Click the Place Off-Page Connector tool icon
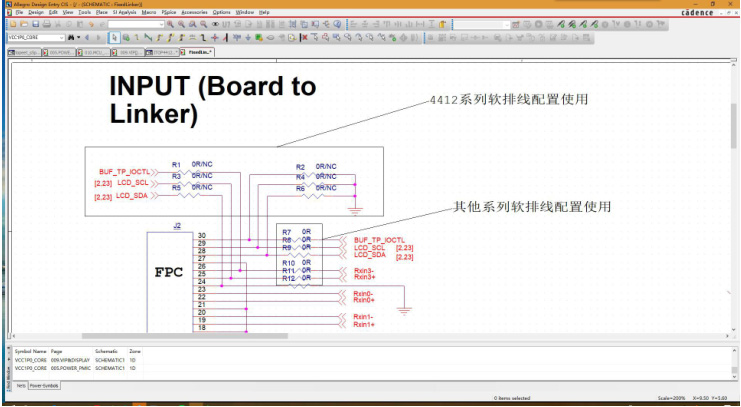This screenshot has height=407, width=741. point(293,37)
